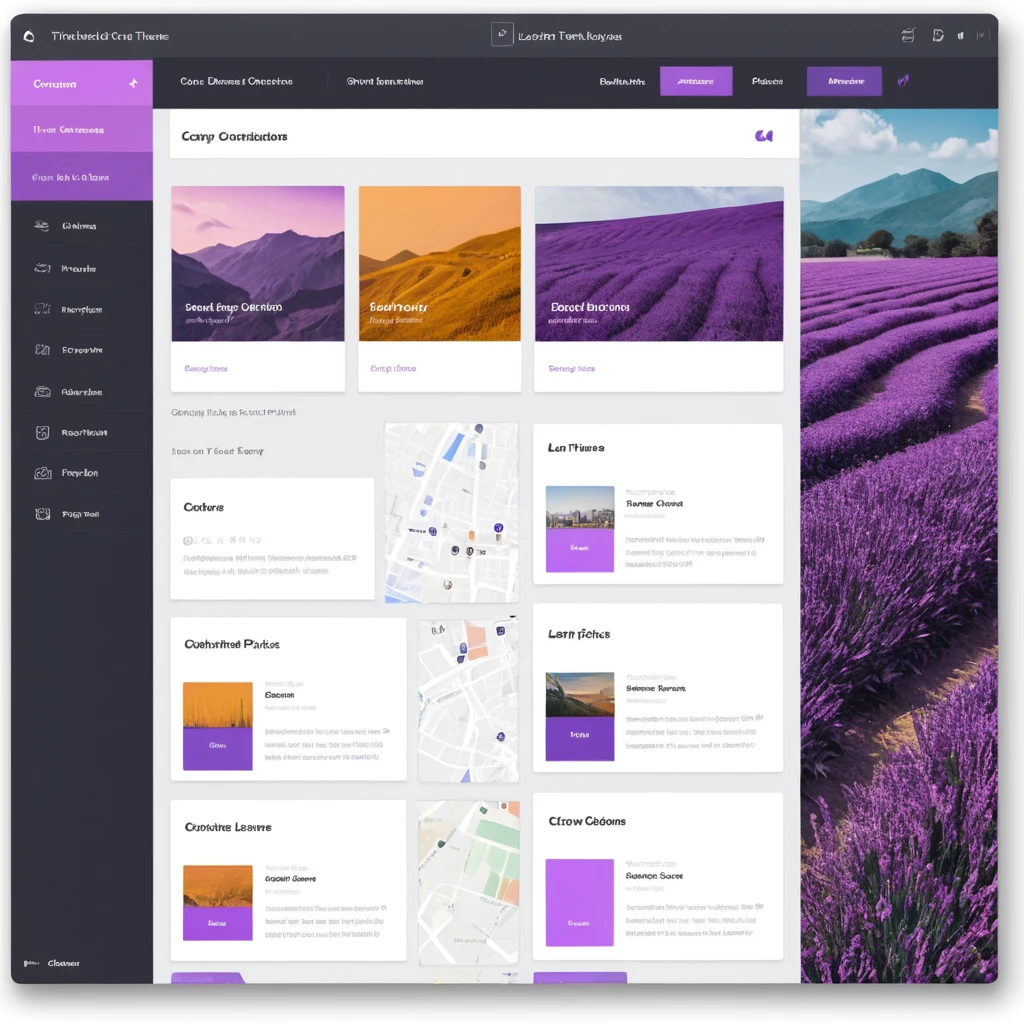Click the last icon in the dark sidebar list
This screenshot has width=1024, height=1024.
pos(42,514)
